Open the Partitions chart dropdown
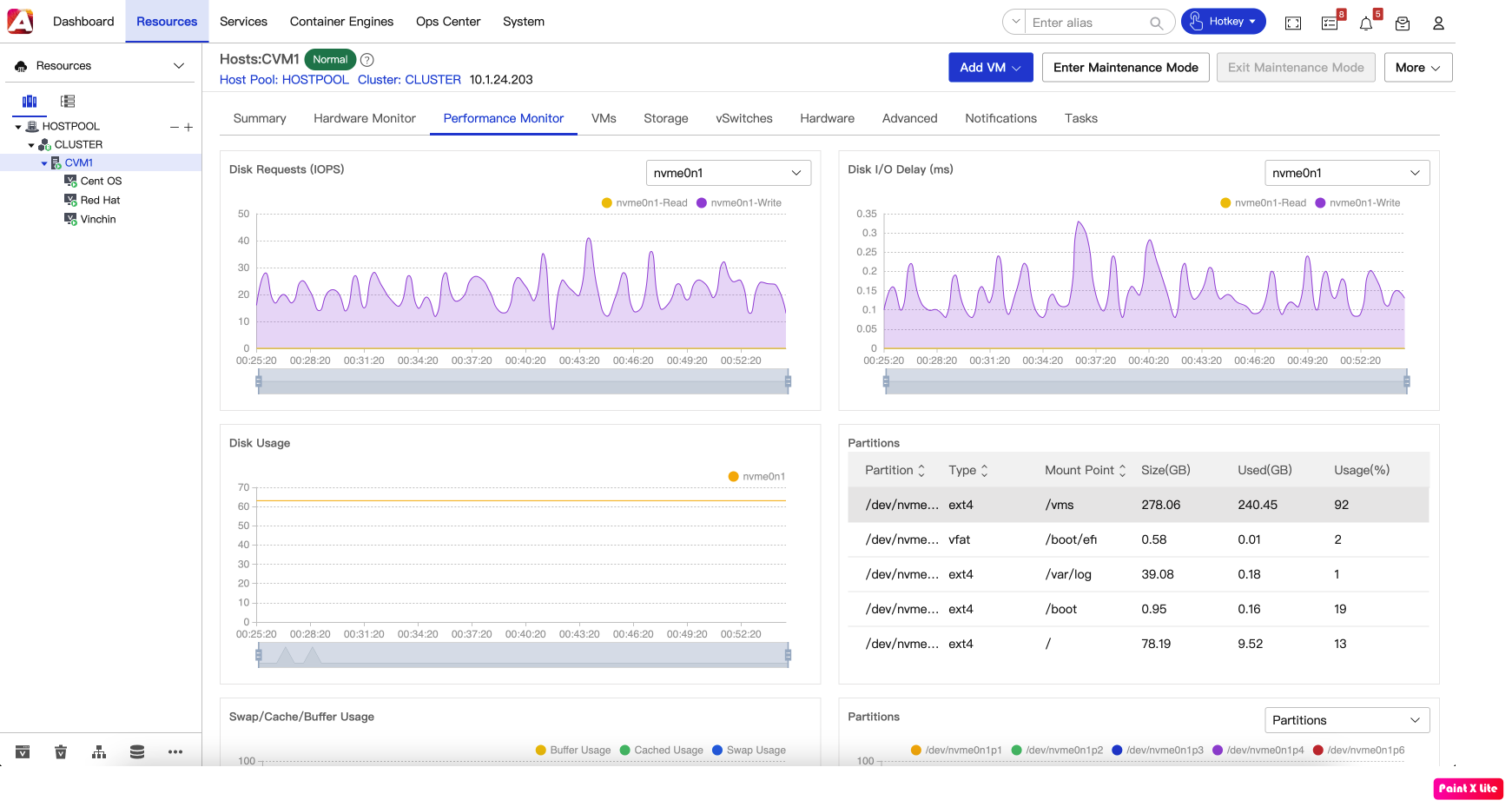This screenshot has width=1512, height=807. (x=1347, y=720)
